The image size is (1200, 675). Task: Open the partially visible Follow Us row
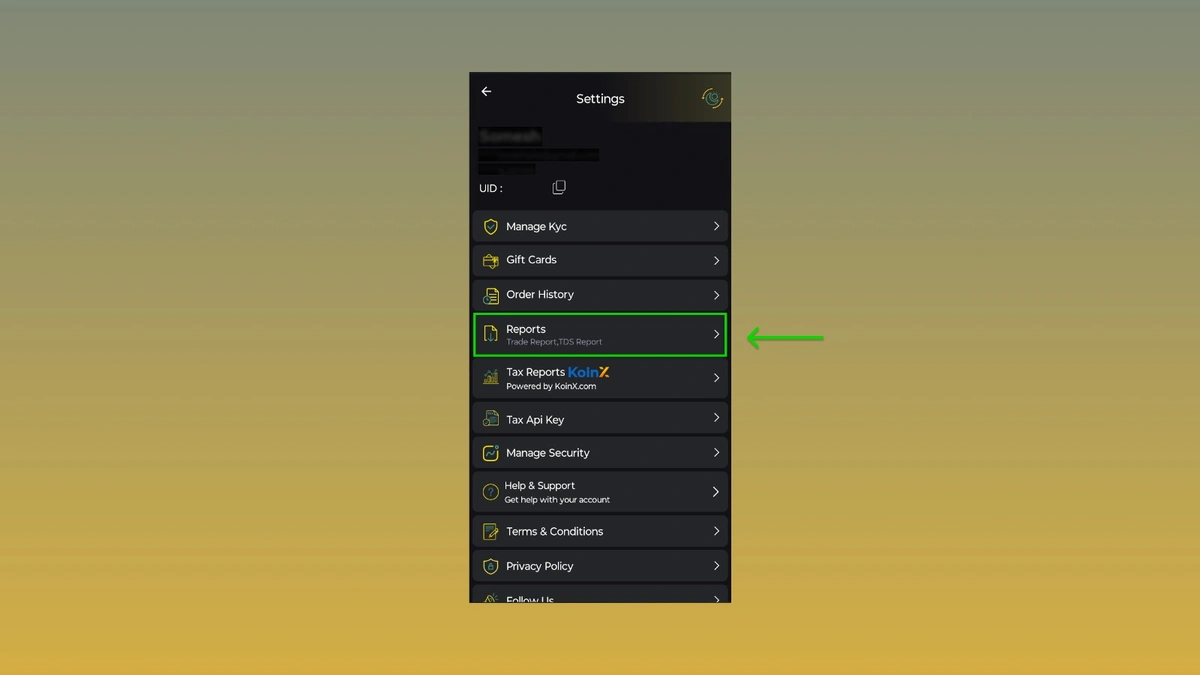(x=600, y=595)
